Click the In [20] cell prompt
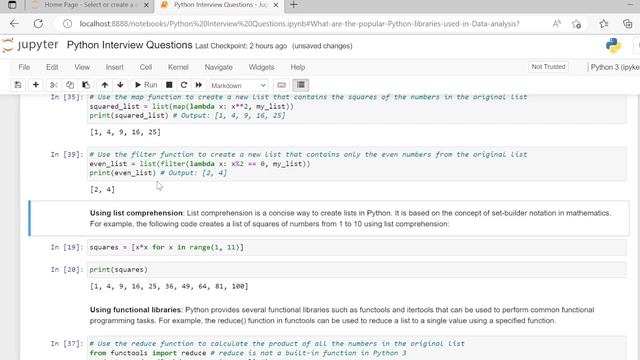Screen dimensions: 640x360 click(x=67, y=270)
